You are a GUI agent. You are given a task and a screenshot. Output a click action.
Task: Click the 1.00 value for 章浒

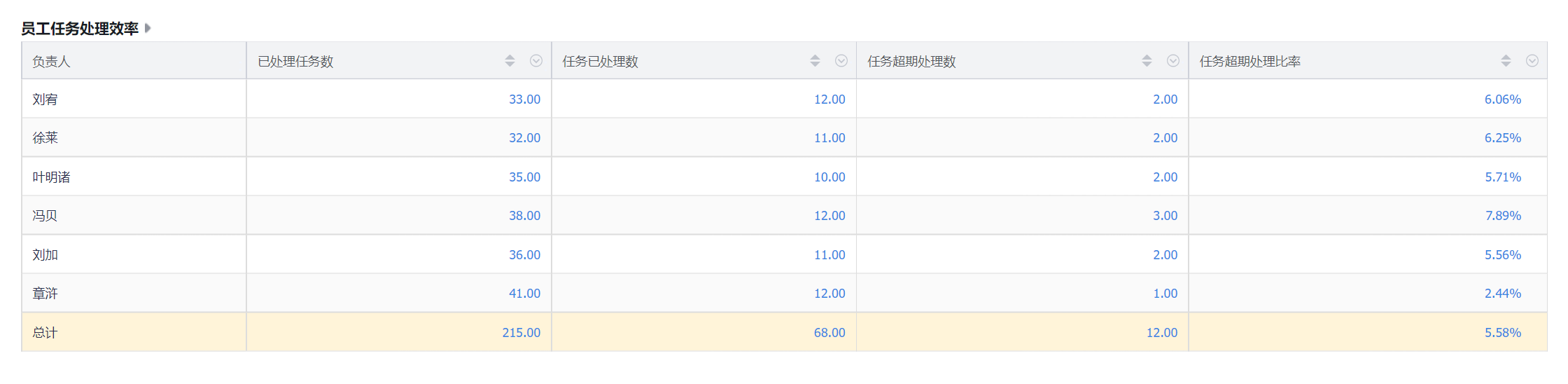pos(1165,294)
